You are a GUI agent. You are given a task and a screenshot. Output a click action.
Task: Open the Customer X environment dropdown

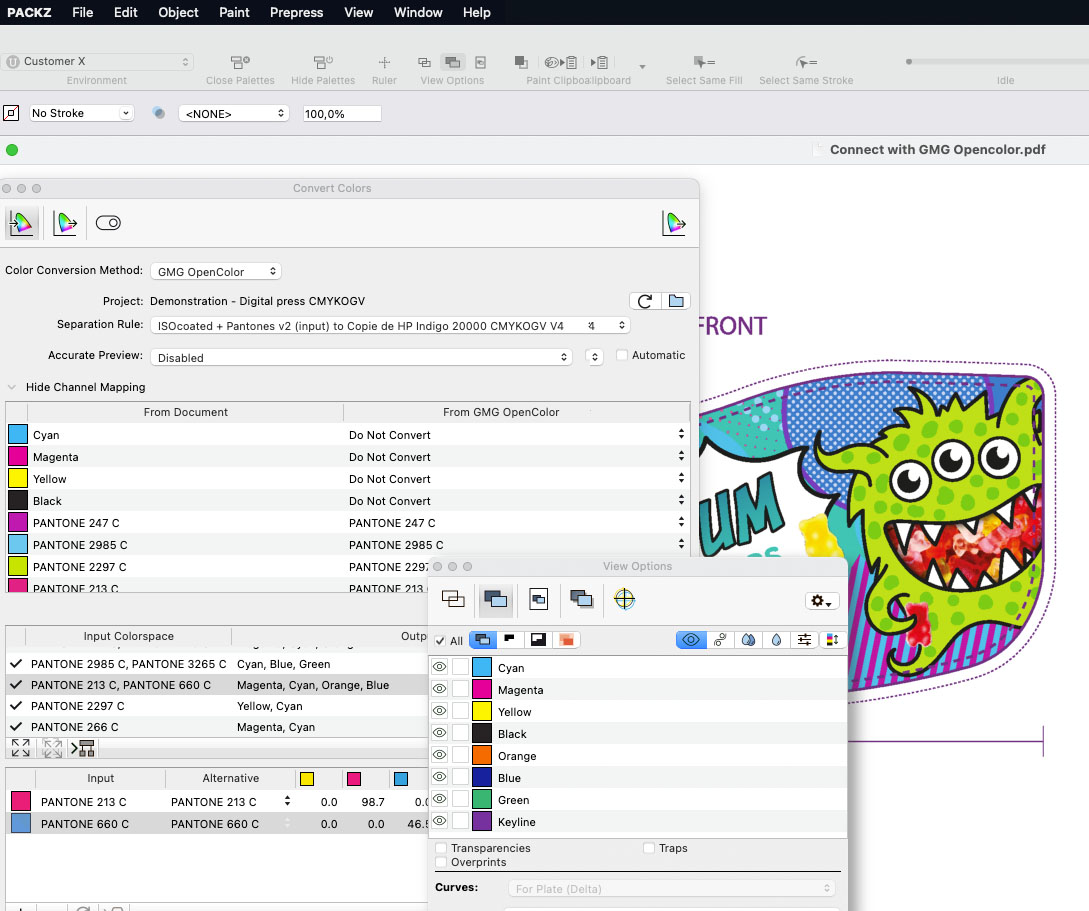coord(97,61)
